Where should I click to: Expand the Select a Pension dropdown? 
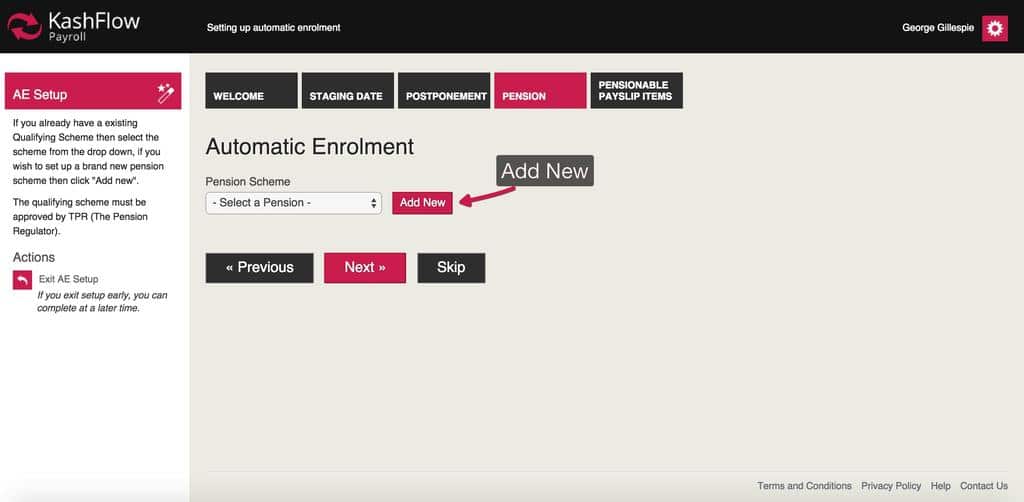point(293,203)
